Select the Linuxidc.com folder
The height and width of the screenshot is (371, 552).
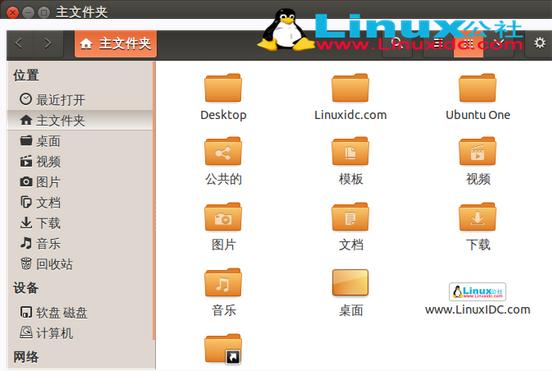(x=350, y=97)
